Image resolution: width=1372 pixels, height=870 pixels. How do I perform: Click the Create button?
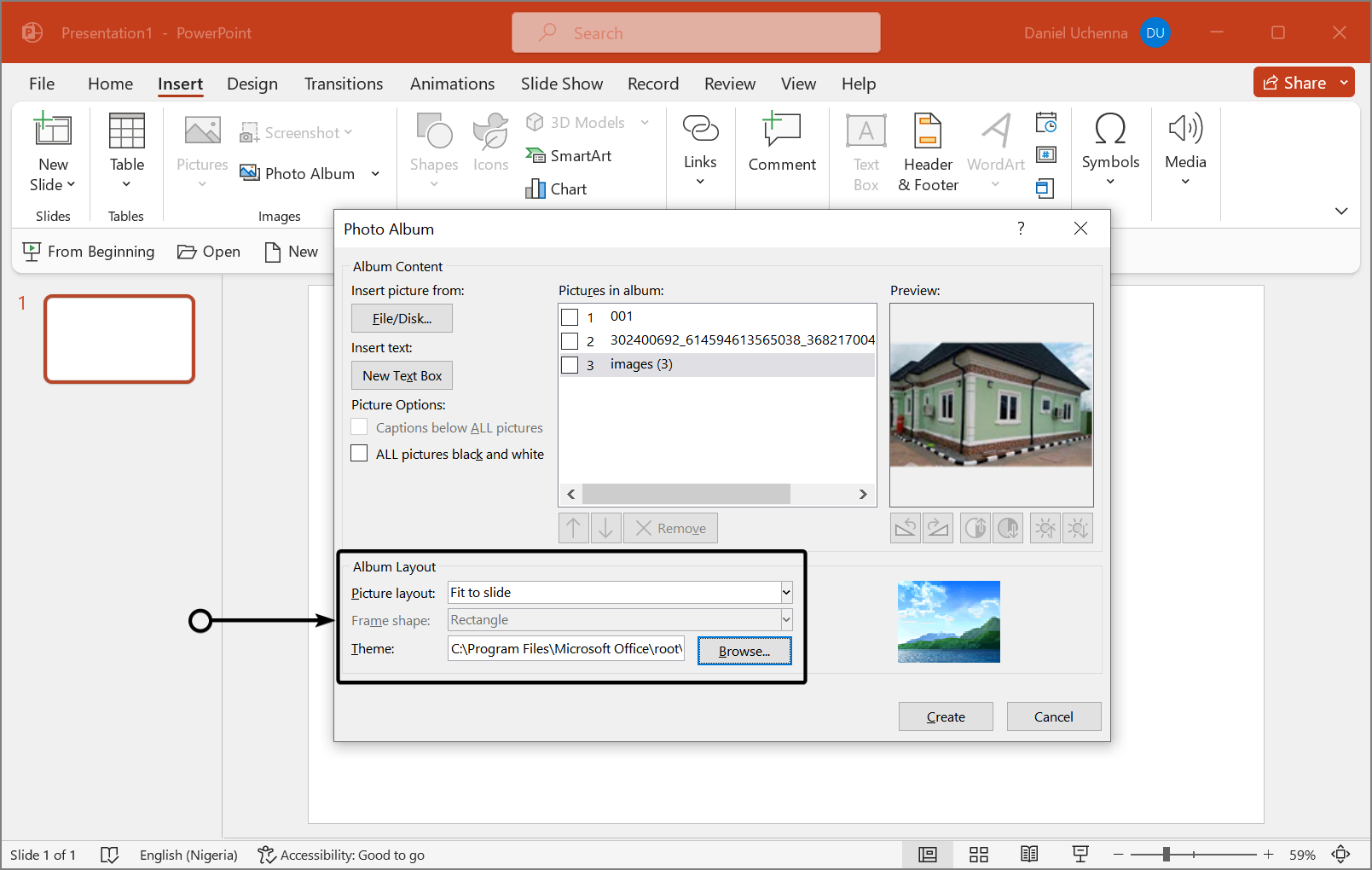click(946, 716)
